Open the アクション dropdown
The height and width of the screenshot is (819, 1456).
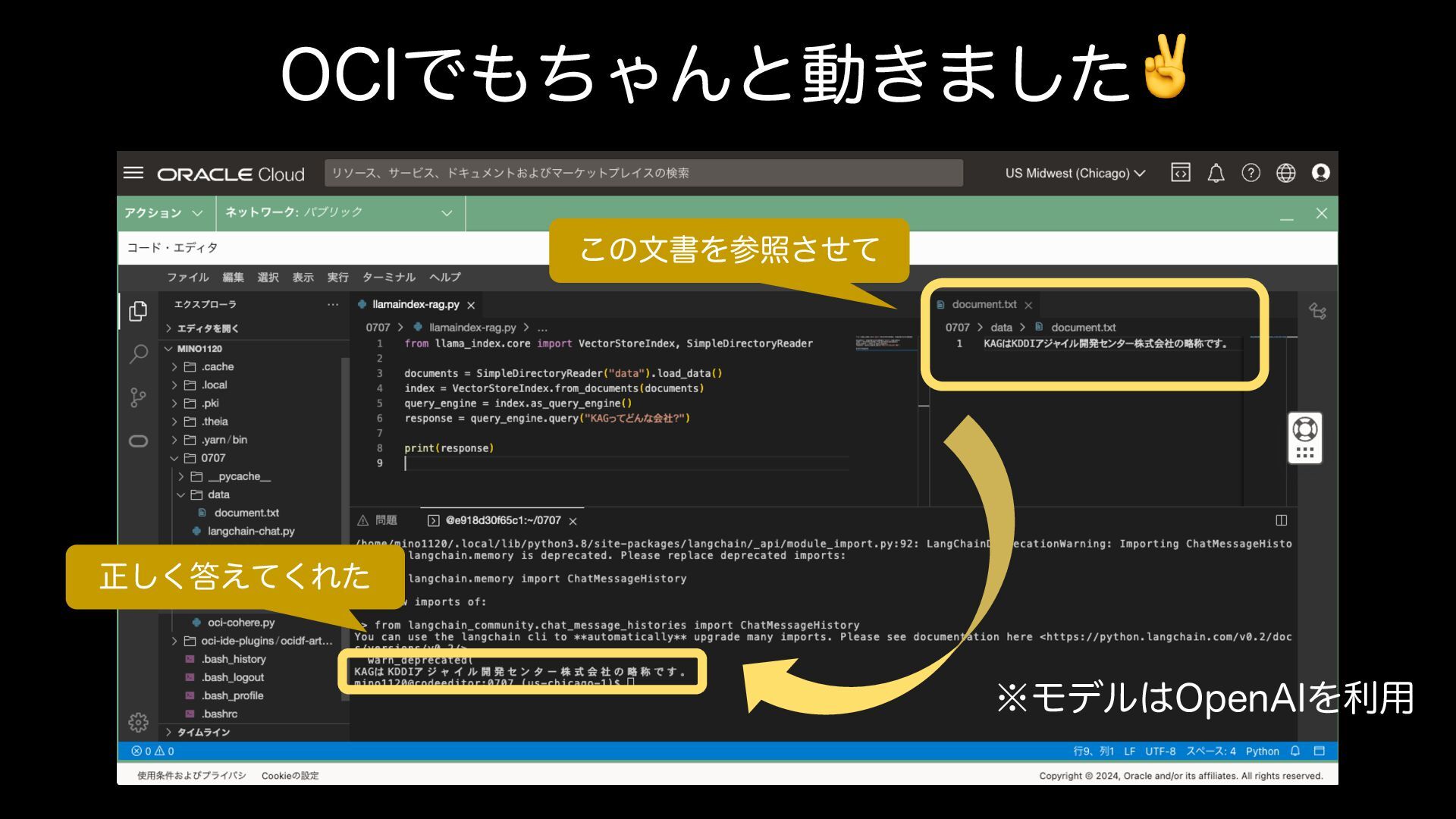coord(164,213)
